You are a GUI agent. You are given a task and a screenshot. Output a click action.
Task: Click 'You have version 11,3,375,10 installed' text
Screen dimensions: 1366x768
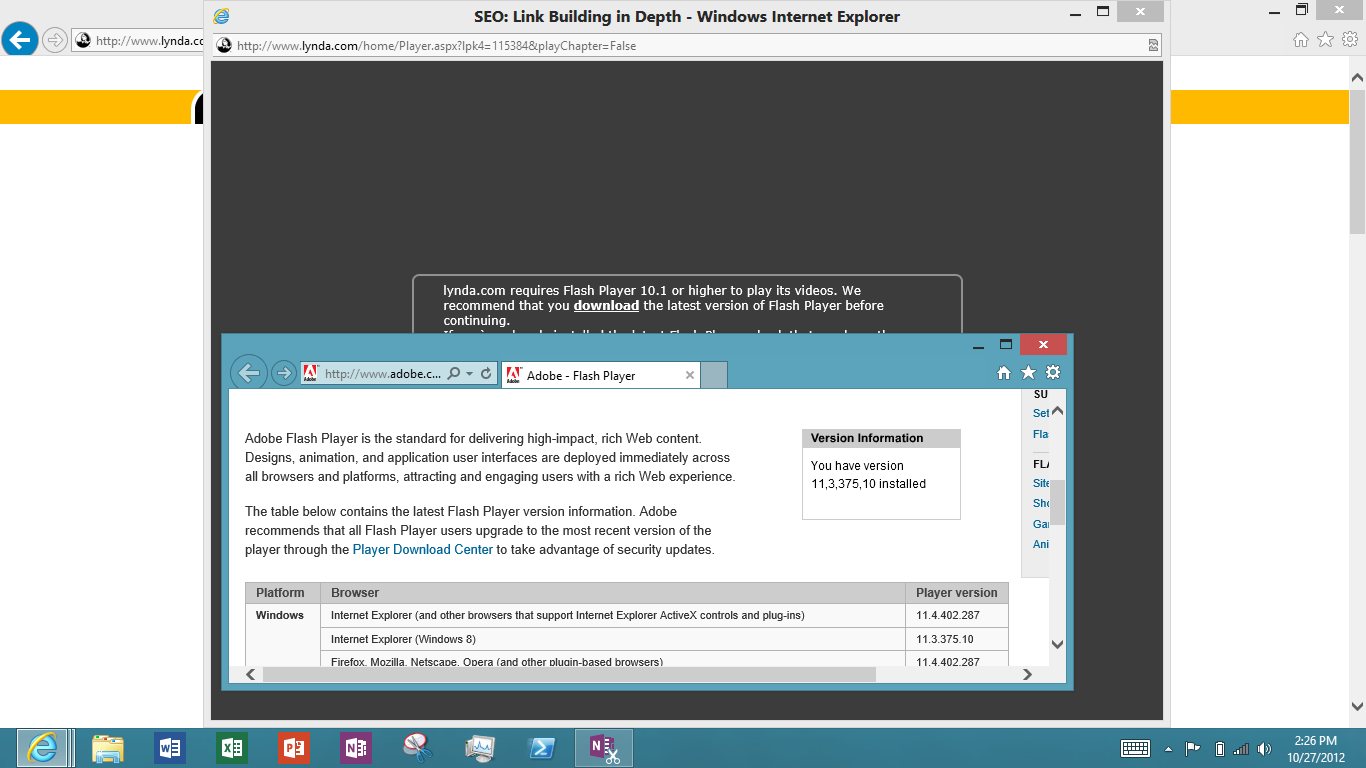pos(868,475)
